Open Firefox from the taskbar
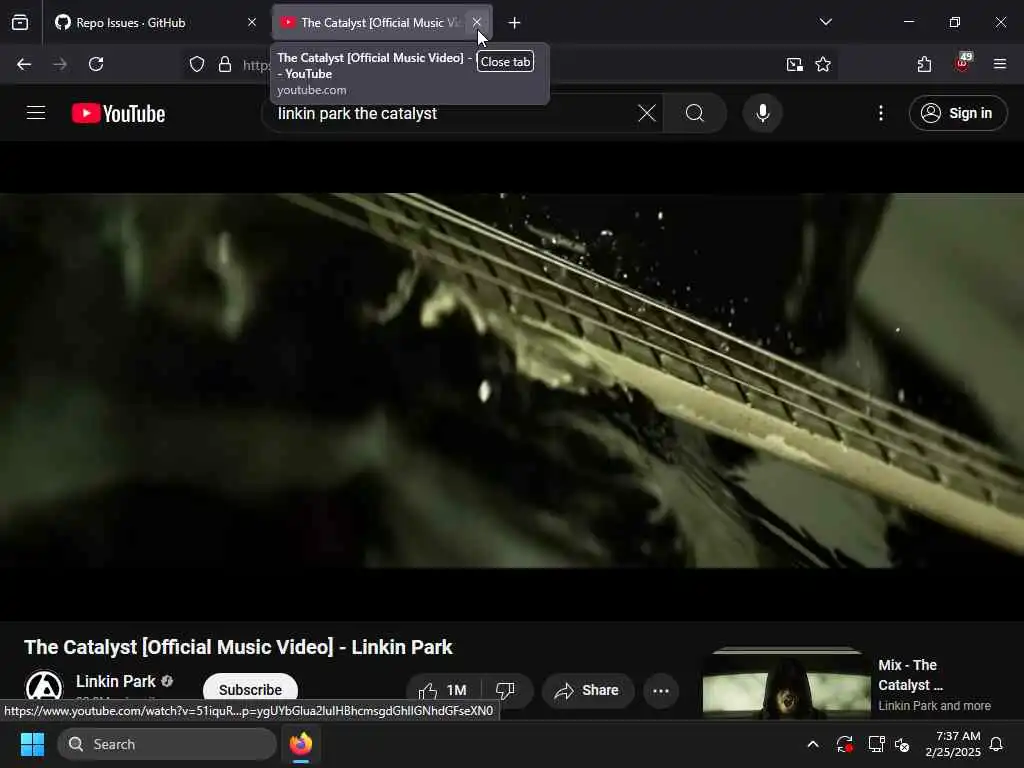The height and width of the screenshot is (768, 1024). point(301,744)
